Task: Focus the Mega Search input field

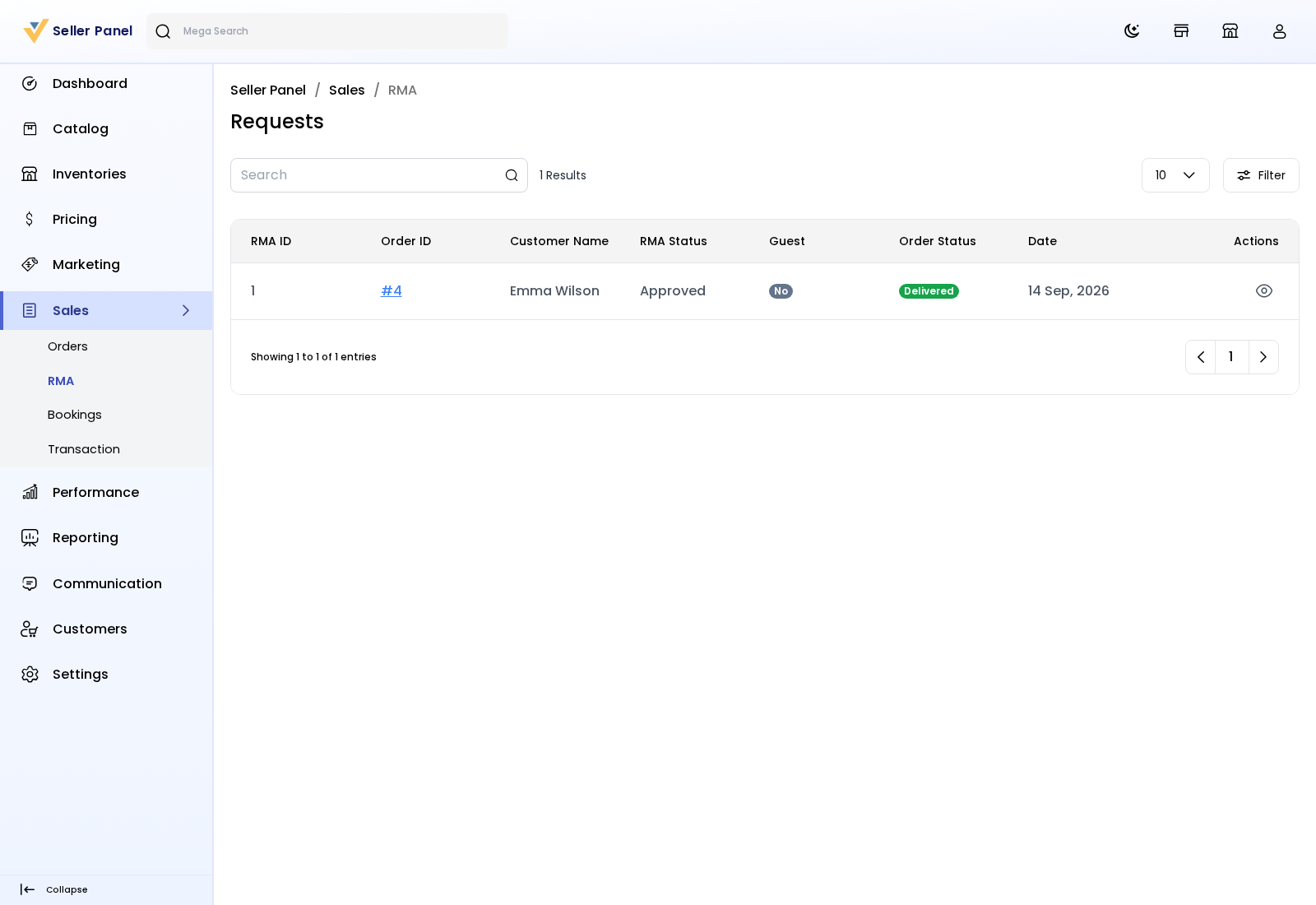Action: point(327,31)
